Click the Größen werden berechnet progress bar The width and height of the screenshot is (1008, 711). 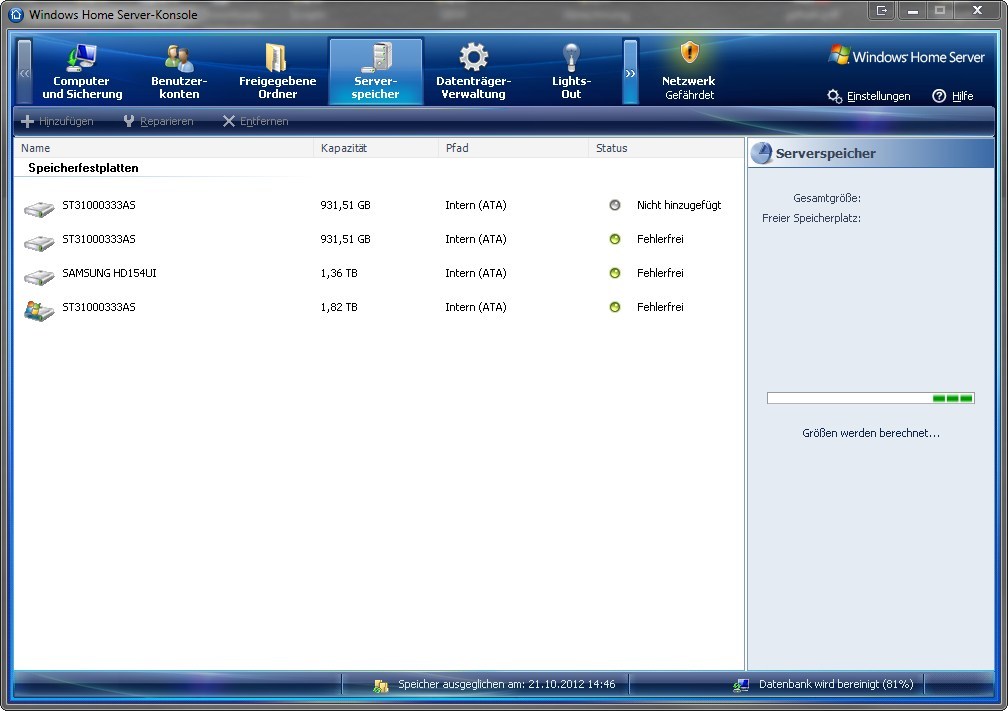pyautogui.click(x=870, y=399)
